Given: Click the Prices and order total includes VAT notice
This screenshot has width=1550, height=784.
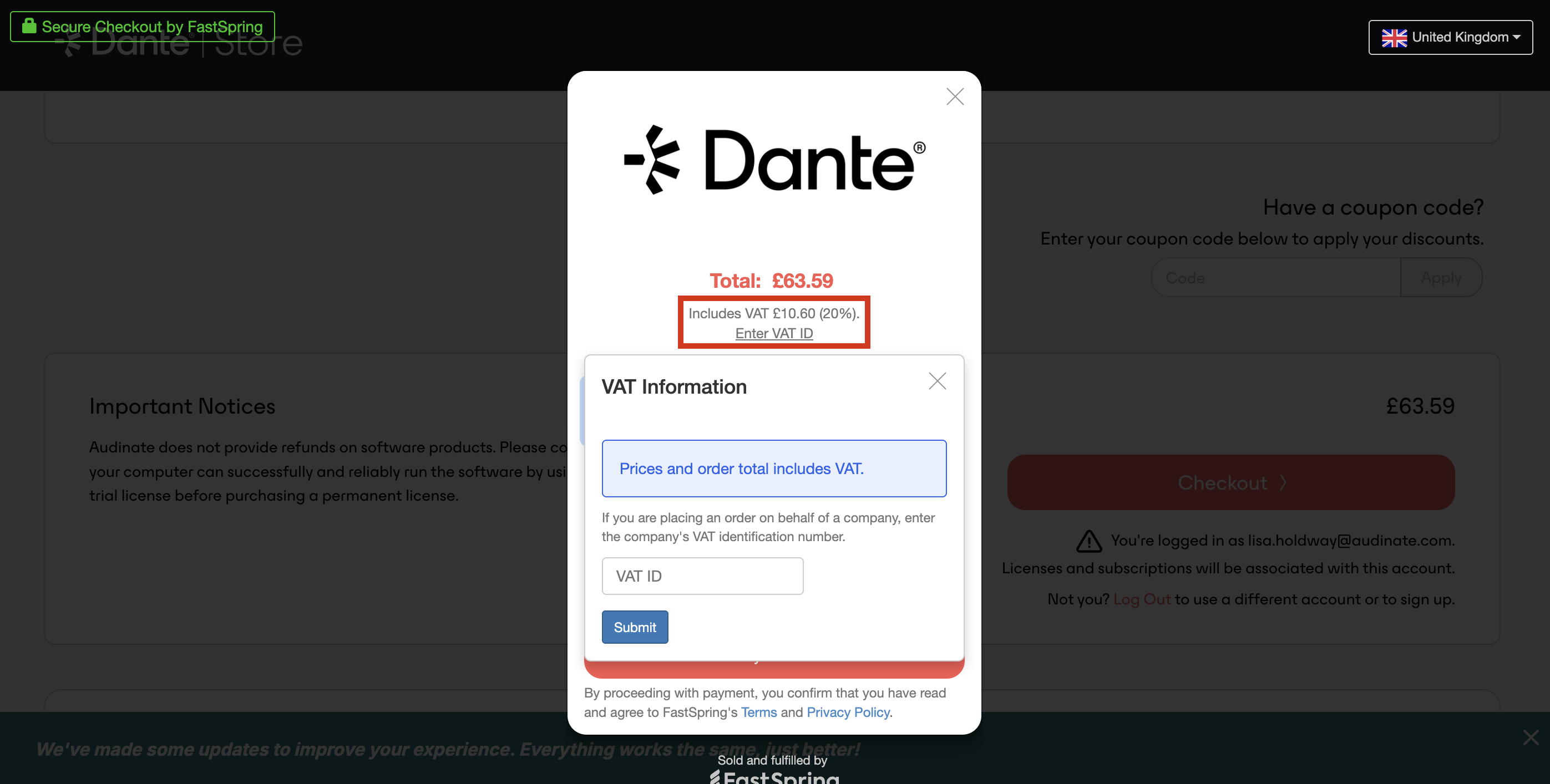Looking at the screenshot, I should 774,469.
